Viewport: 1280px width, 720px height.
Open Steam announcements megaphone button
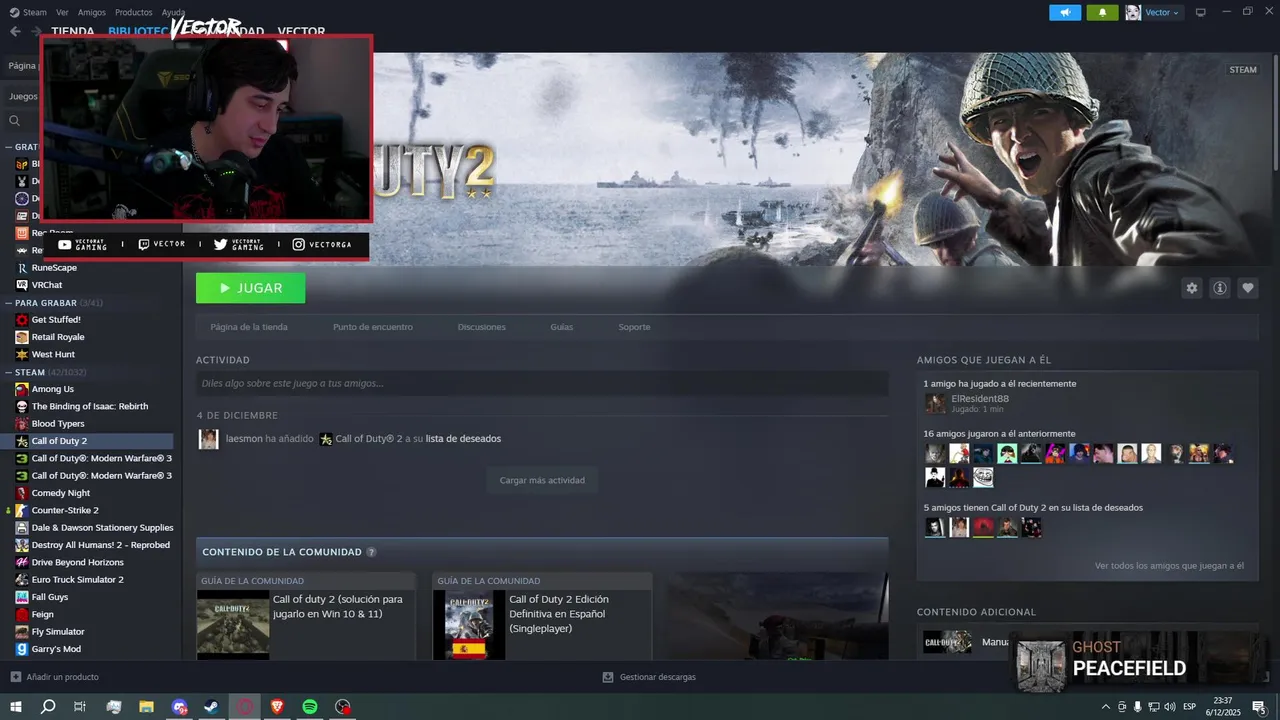(1065, 12)
